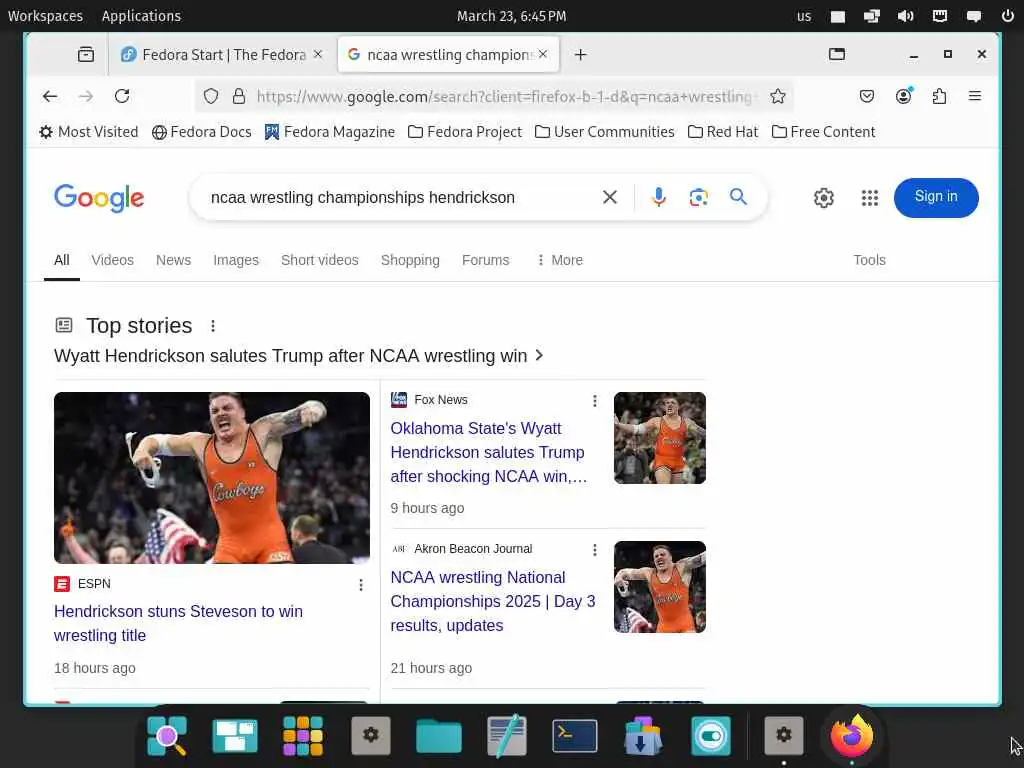Open the tracking protection shield icon

pos(210,97)
